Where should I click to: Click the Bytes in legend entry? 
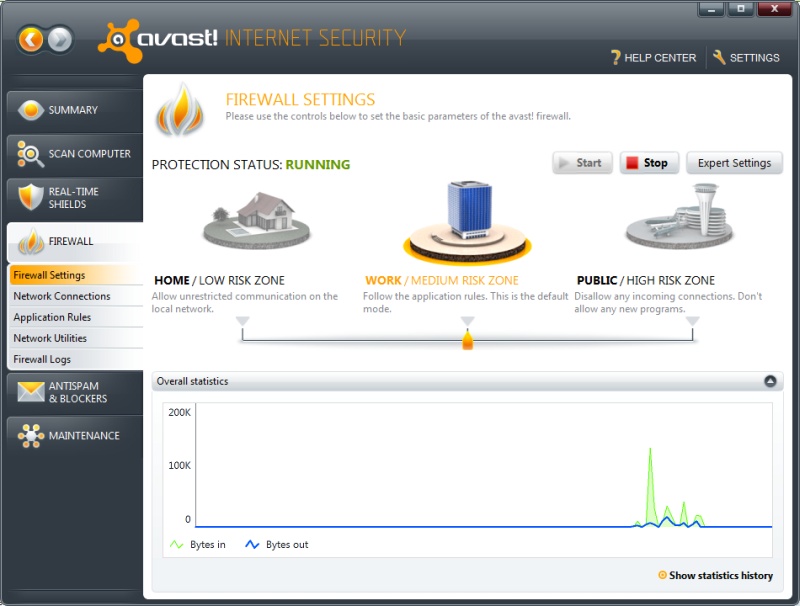[197, 545]
